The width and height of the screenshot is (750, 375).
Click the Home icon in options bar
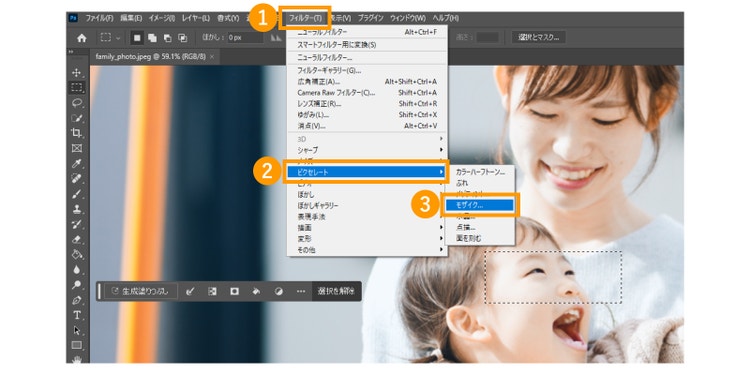coord(82,38)
